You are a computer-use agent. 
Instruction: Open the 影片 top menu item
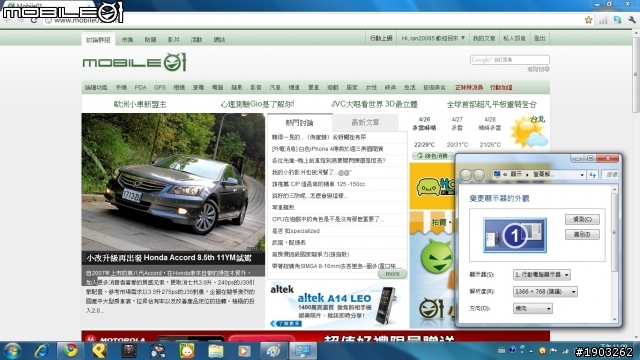pyautogui.click(x=173, y=40)
